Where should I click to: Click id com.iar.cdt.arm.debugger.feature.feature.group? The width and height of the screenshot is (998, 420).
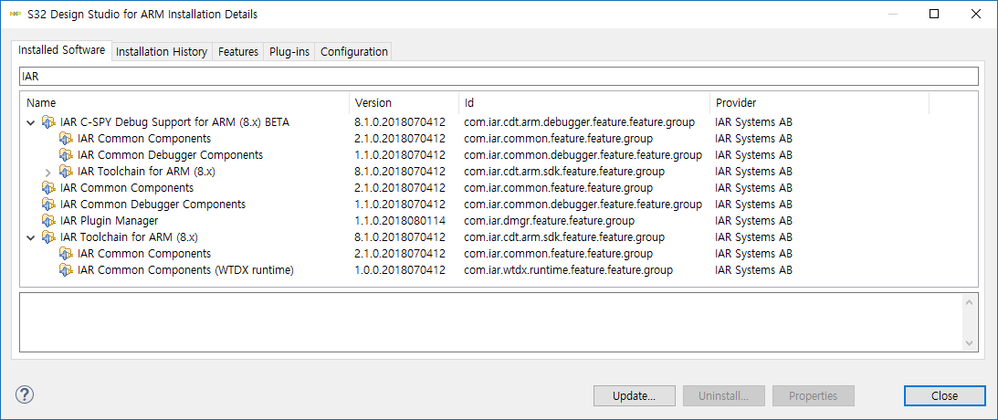pos(579,122)
